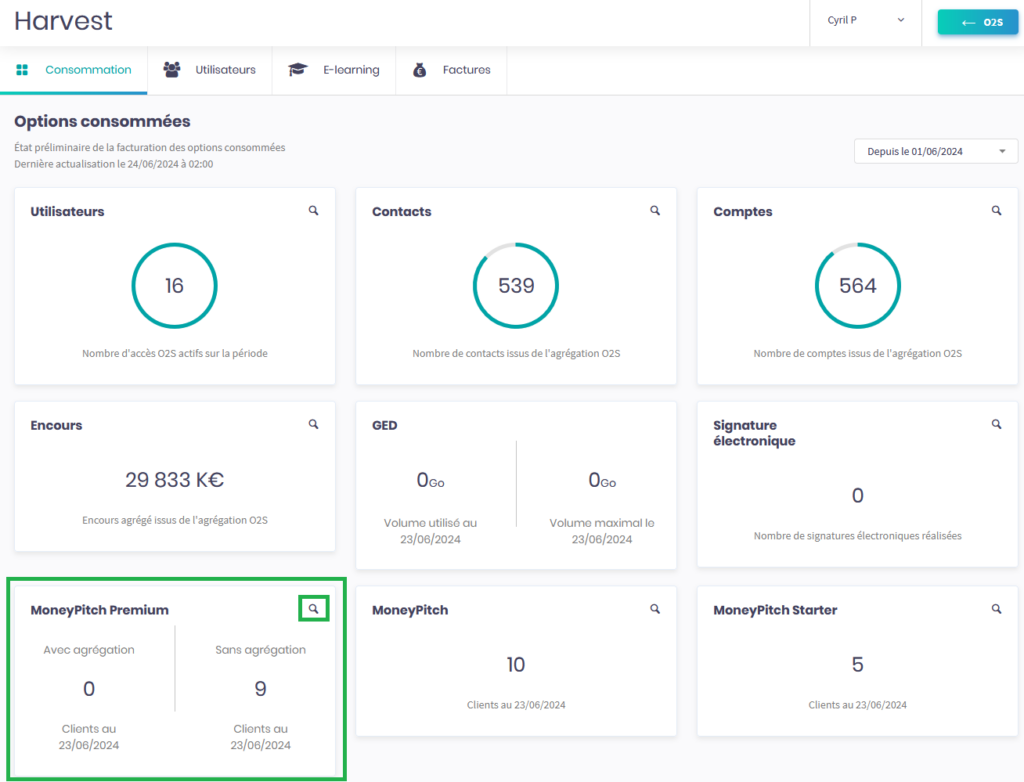Click the O2S back button
The image size is (1024, 782).
(977, 22)
